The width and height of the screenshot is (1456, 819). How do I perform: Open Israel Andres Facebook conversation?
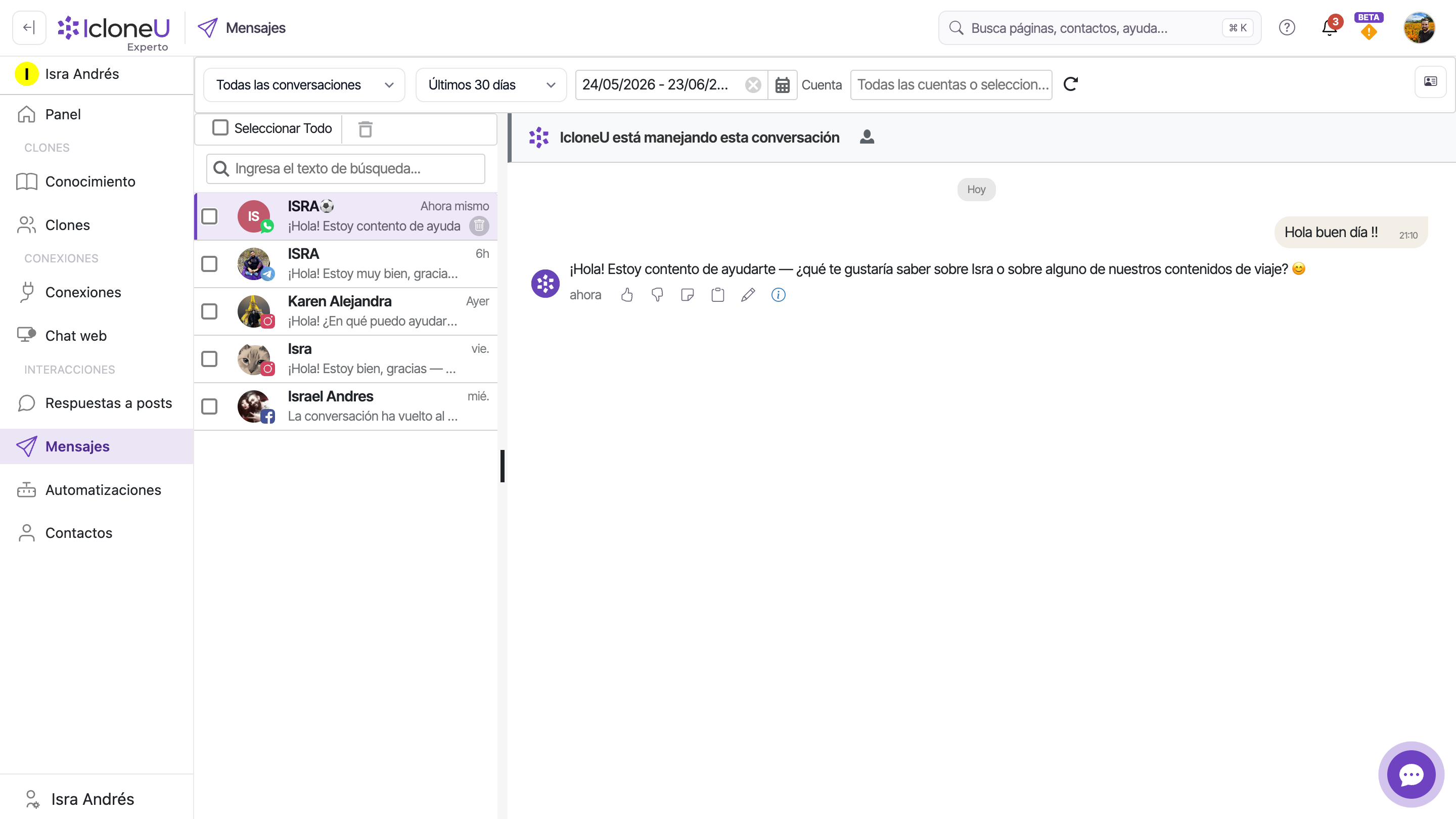tap(346, 406)
